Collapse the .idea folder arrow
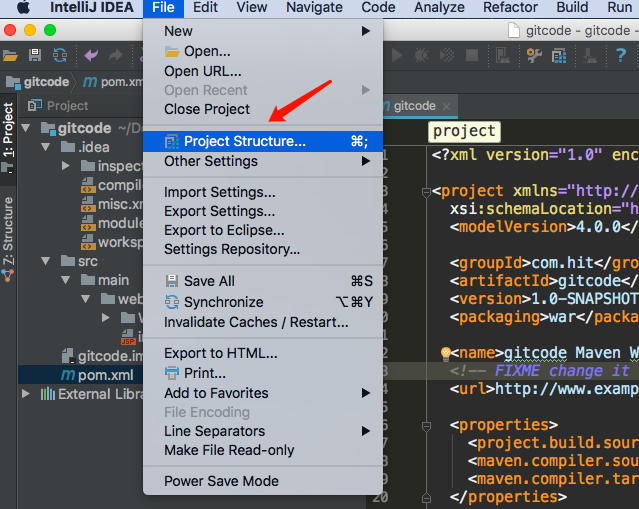The height and width of the screenshot is (509, 639). pyautogui.click(x=46, y=147)
